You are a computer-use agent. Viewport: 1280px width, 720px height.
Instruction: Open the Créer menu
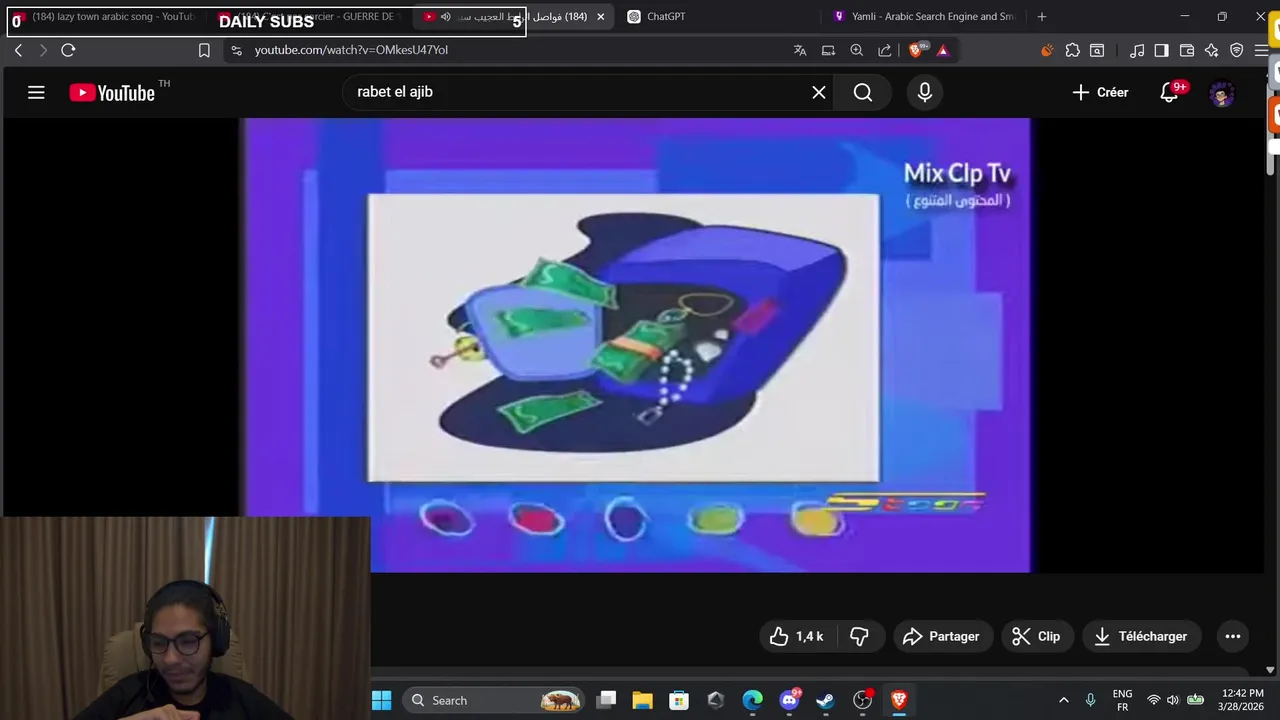1100,92
